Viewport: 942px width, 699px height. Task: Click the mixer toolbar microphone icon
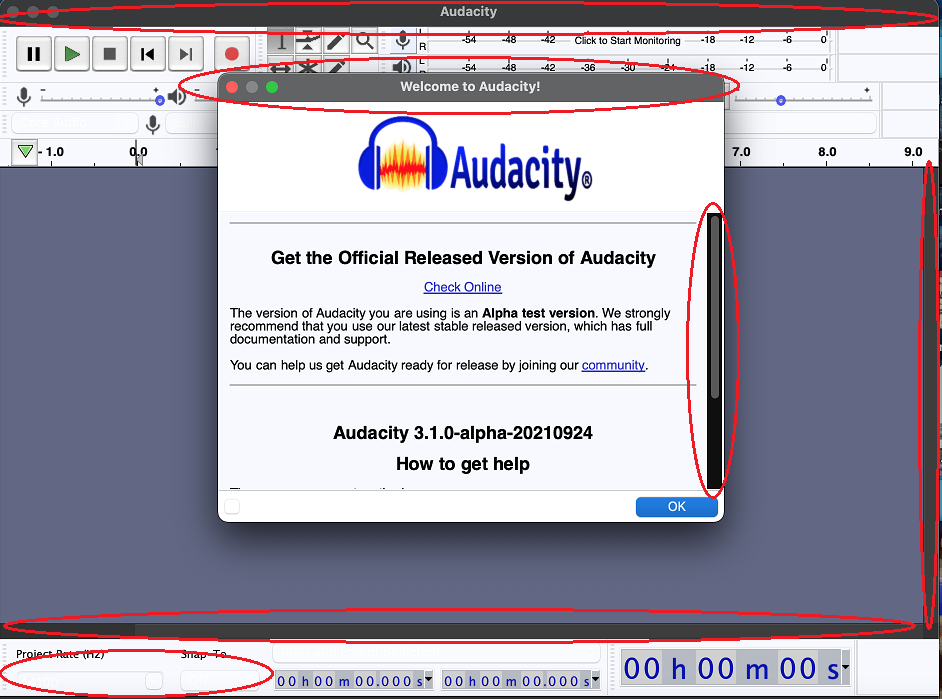pos(23,96)
